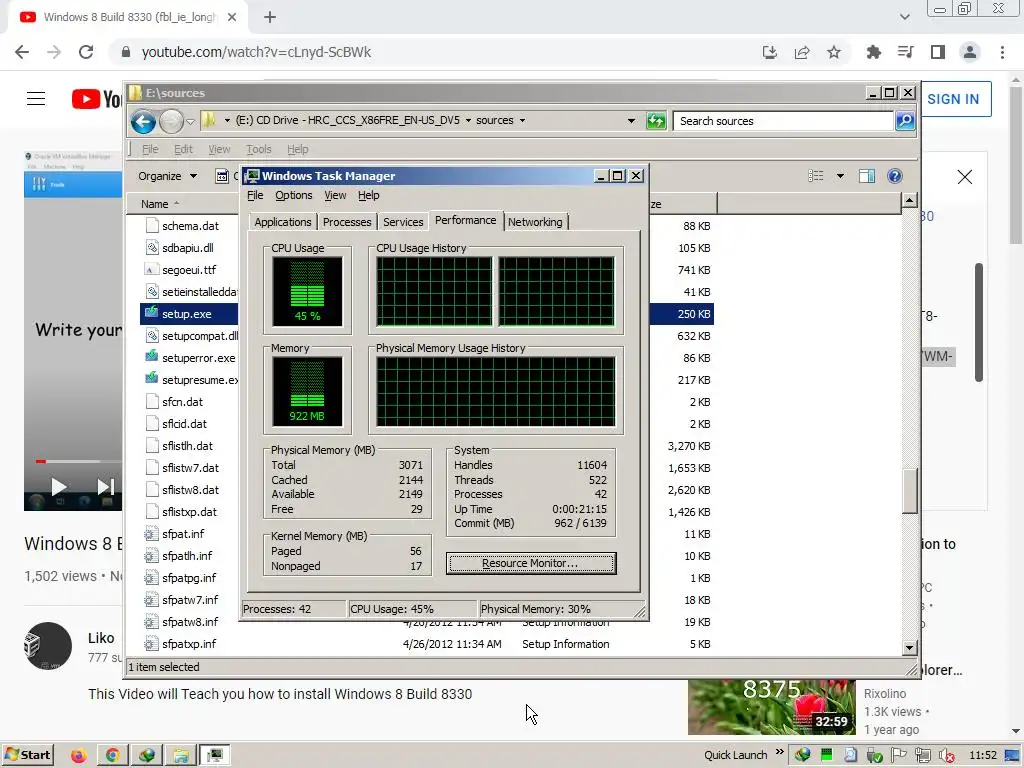Switch to Processes tab in Task Manager
The width and height of the screenshot is (1024, 768).
[347, 222]
